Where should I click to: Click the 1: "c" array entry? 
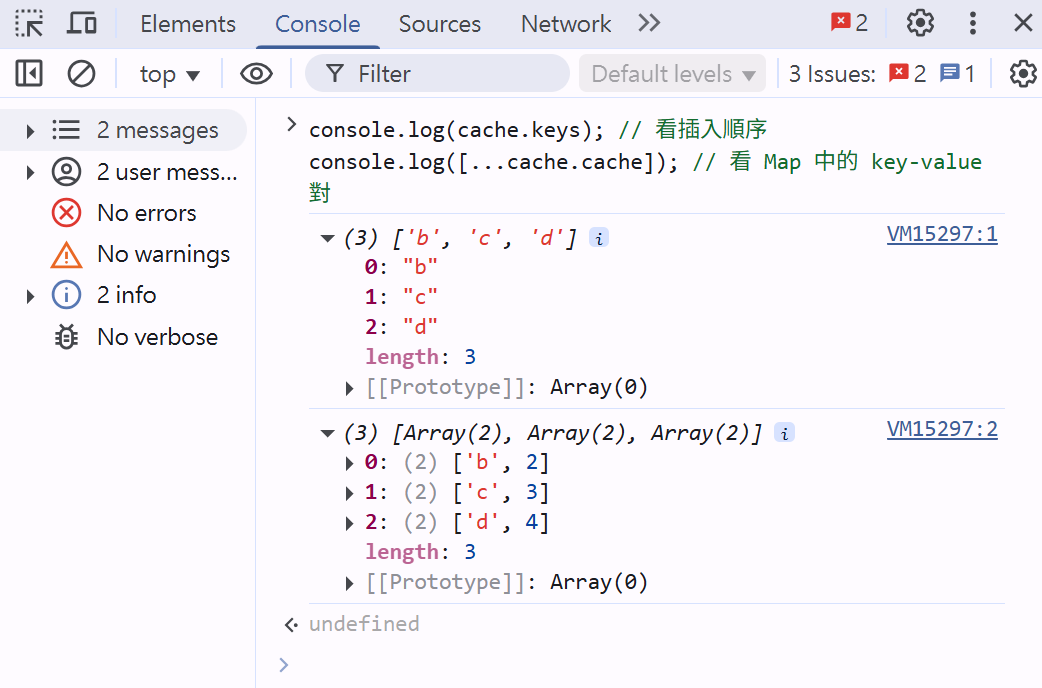coord(401,296)
